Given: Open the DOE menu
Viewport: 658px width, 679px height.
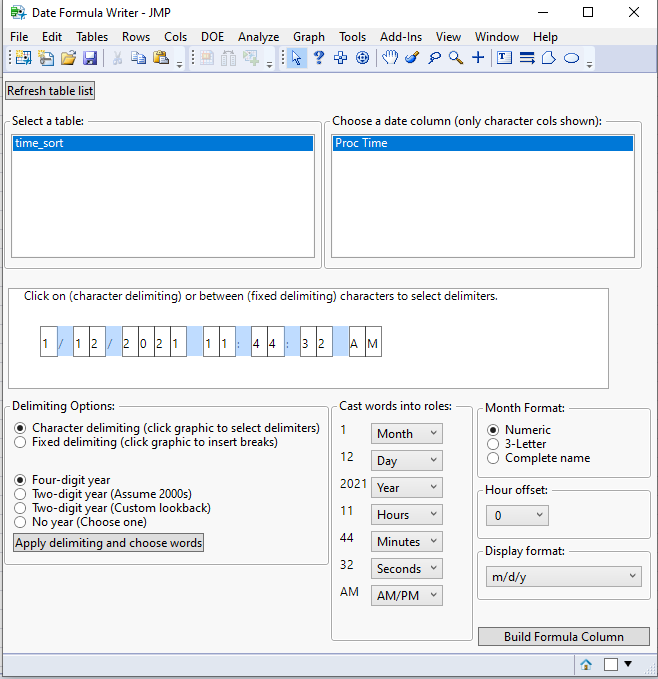Looking at the screenshot, I should (212, 37).
